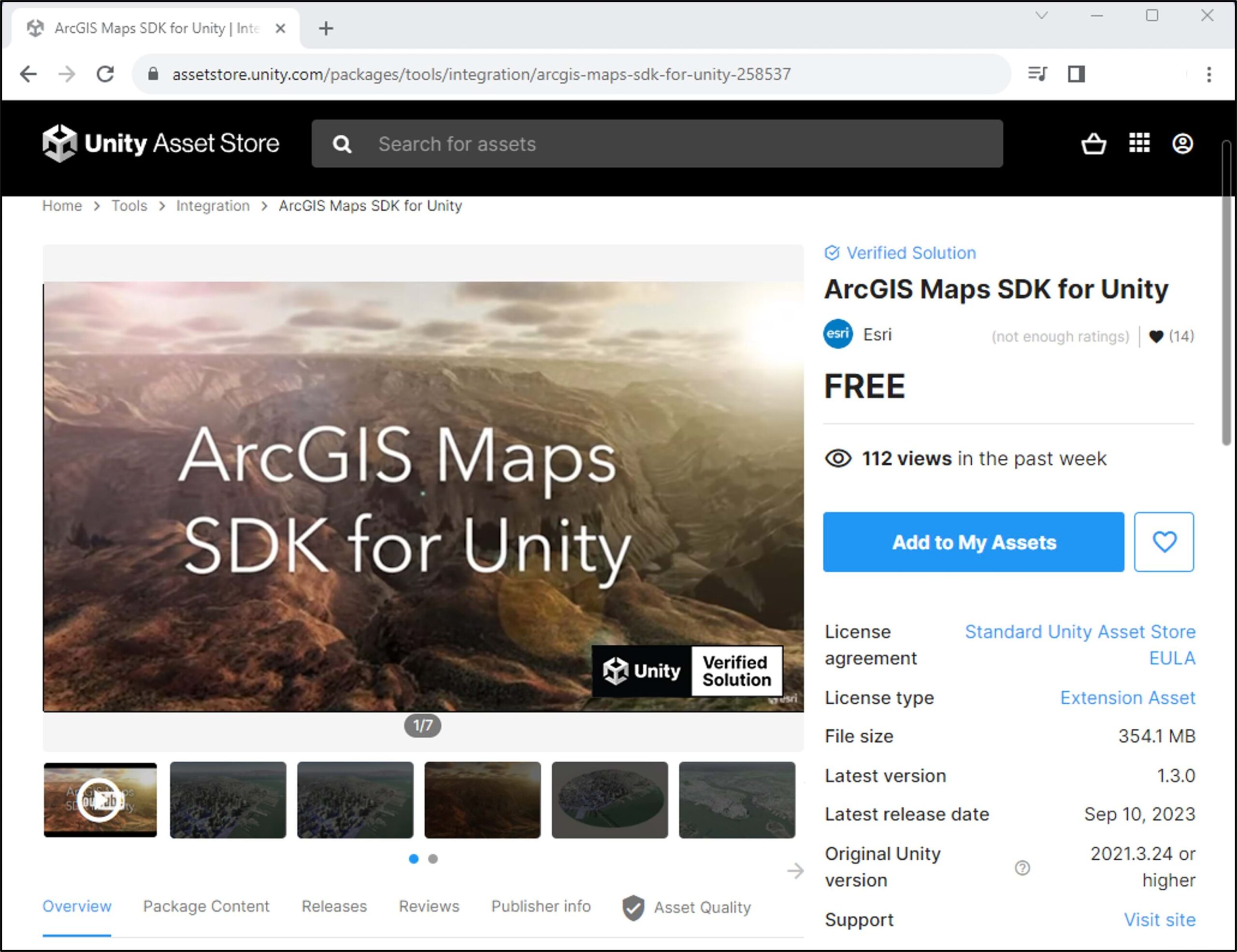This screenshot has width=1237, height=952.
Task: Open the shopping cart
Action: click(1094, 144)
